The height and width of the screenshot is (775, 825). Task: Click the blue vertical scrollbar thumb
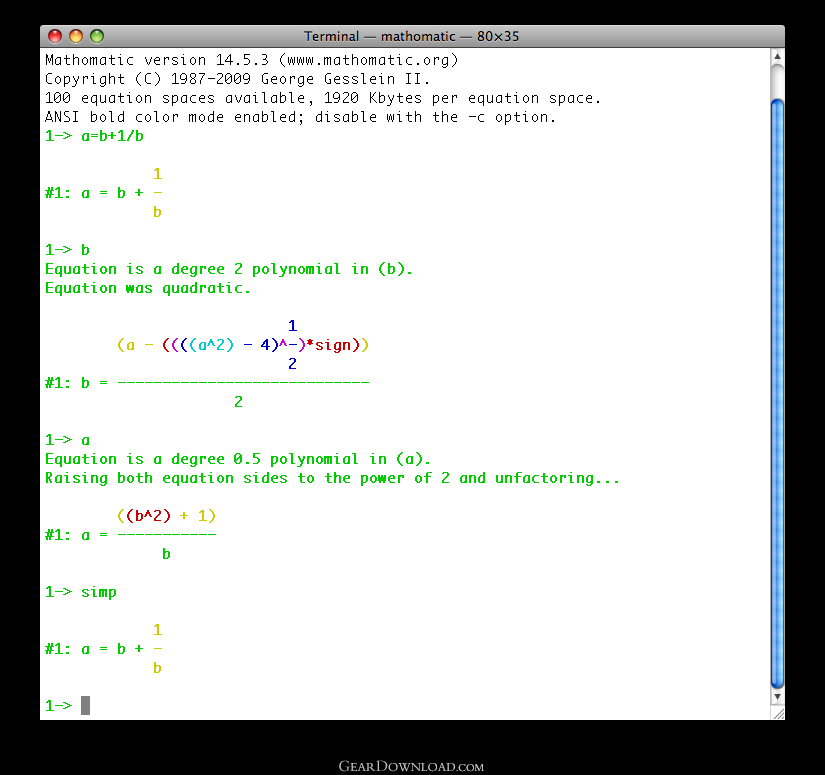point(777,393)
